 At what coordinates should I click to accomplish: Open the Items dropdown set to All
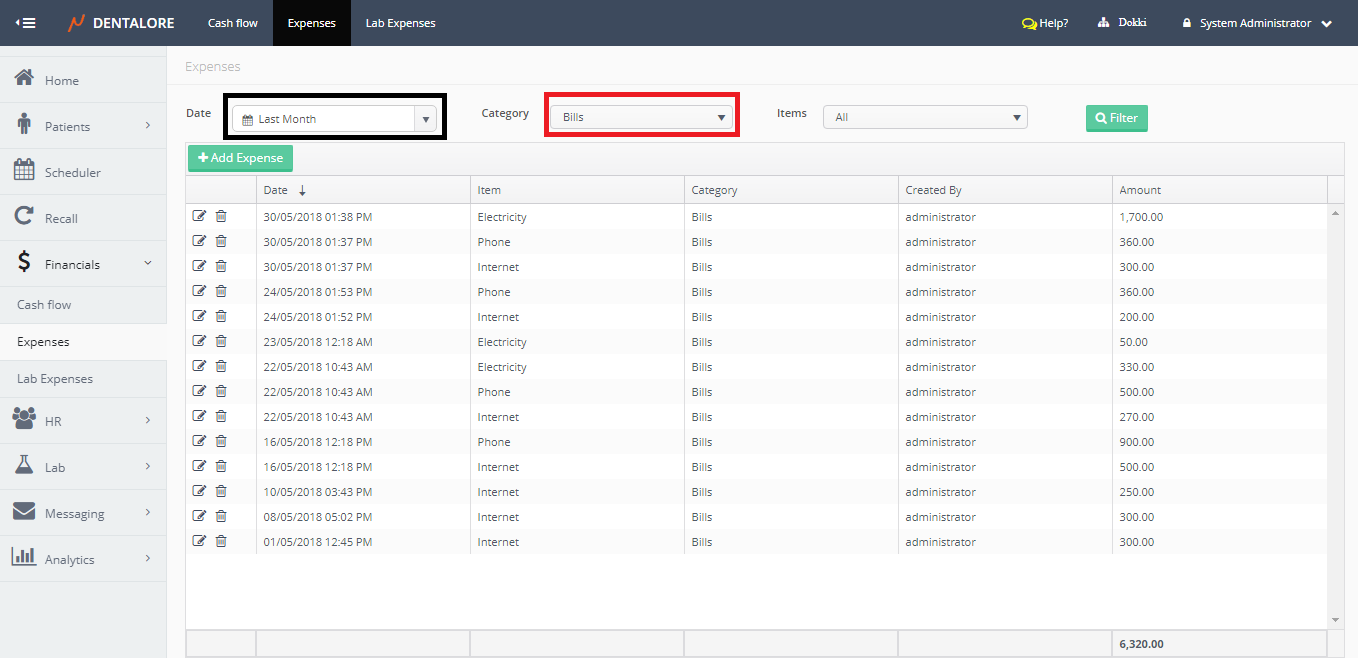925,117
